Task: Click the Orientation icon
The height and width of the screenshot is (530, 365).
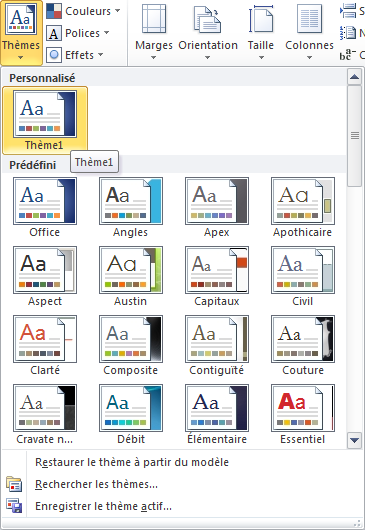Action: [x=207, y=20]
